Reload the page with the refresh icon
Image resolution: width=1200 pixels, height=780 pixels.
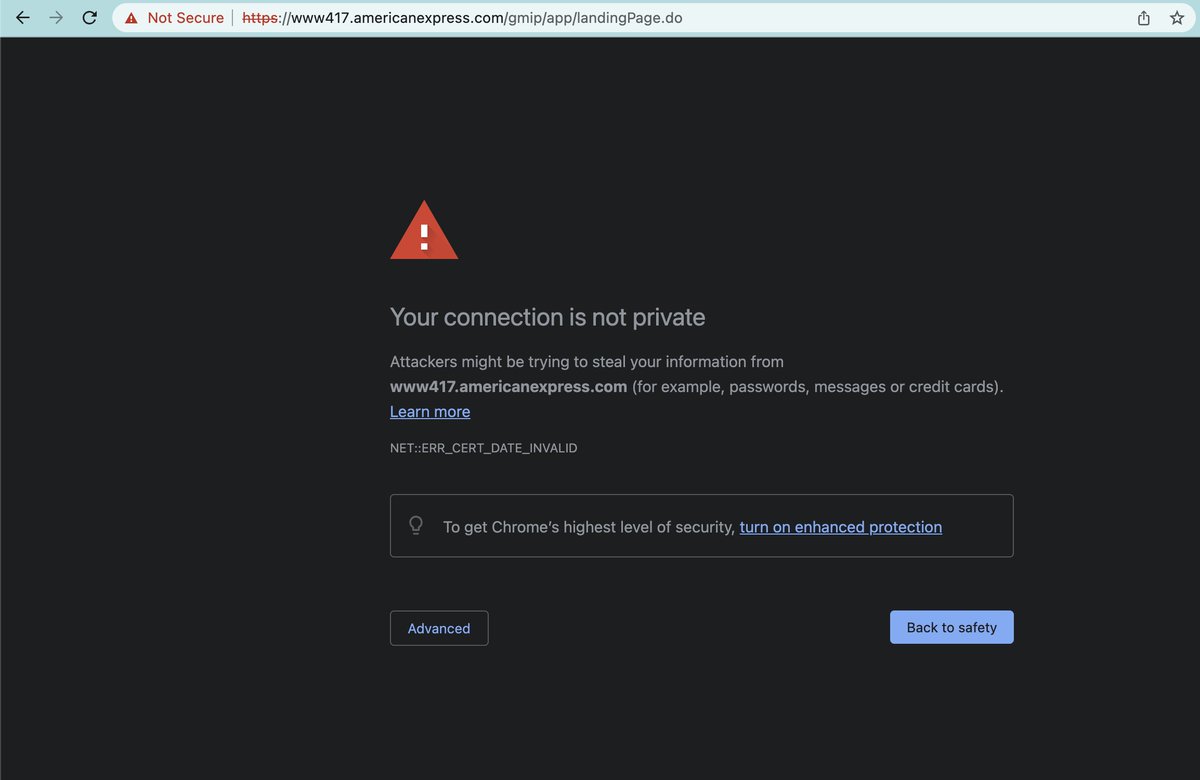(x=89, y=18)
